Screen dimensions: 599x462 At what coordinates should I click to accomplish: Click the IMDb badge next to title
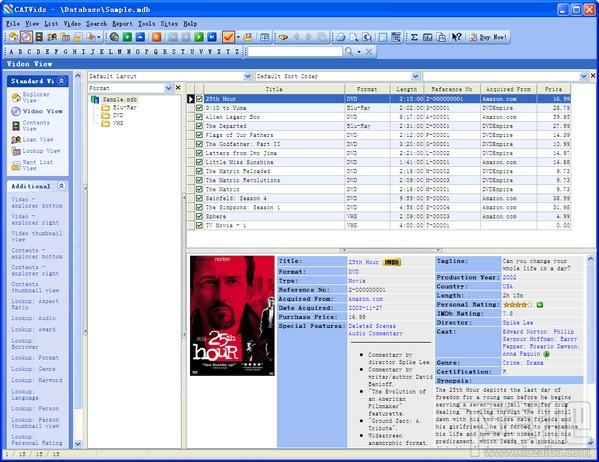coord(392,262)
